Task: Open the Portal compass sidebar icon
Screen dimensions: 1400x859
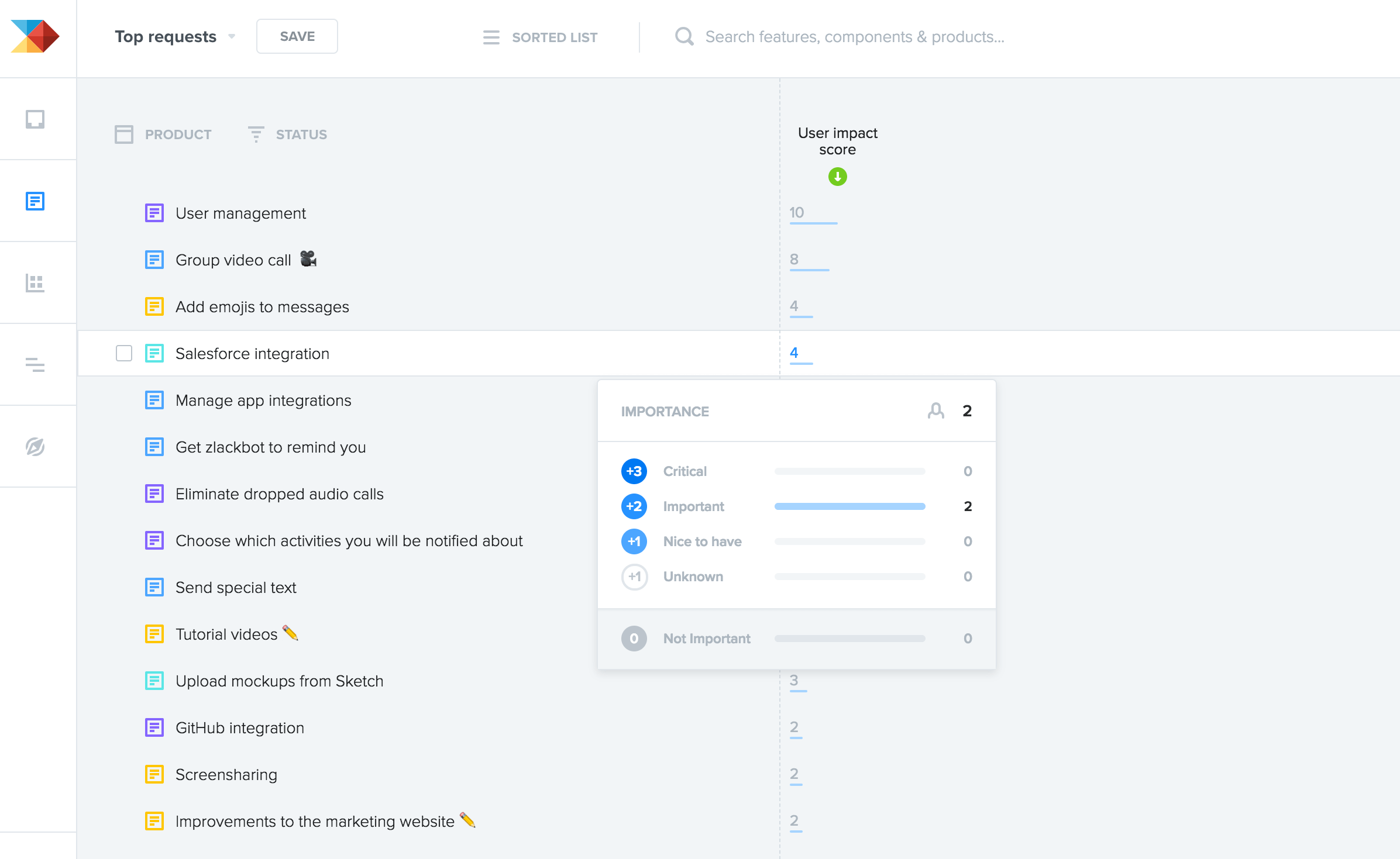Action: coord(35,447)
